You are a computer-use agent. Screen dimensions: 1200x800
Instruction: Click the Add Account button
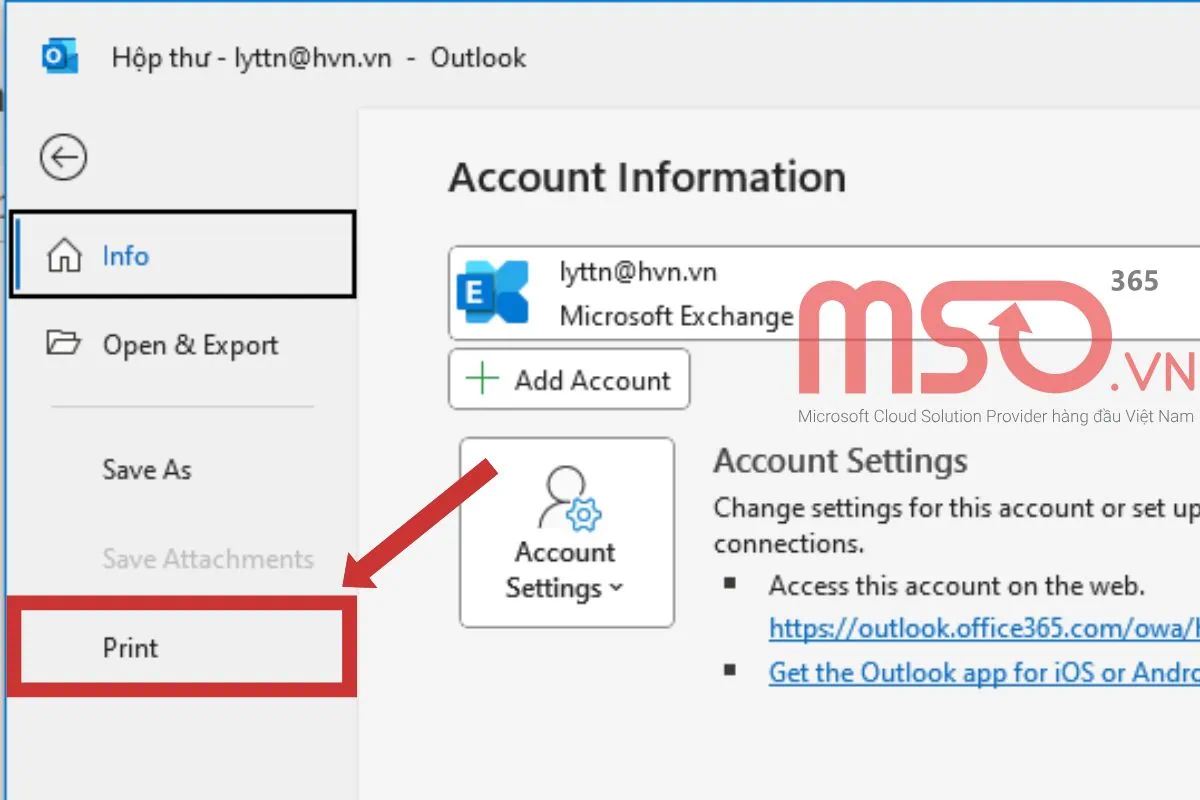tap(568, 379)
